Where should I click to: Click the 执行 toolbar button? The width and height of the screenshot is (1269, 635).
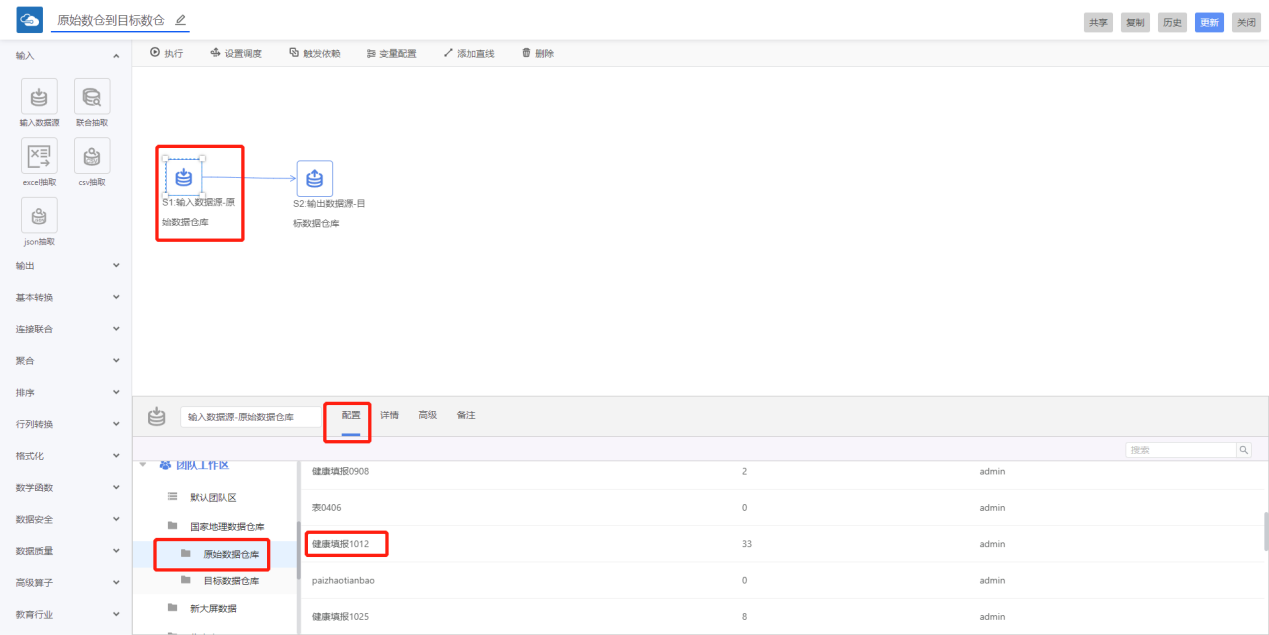[167, 53]
